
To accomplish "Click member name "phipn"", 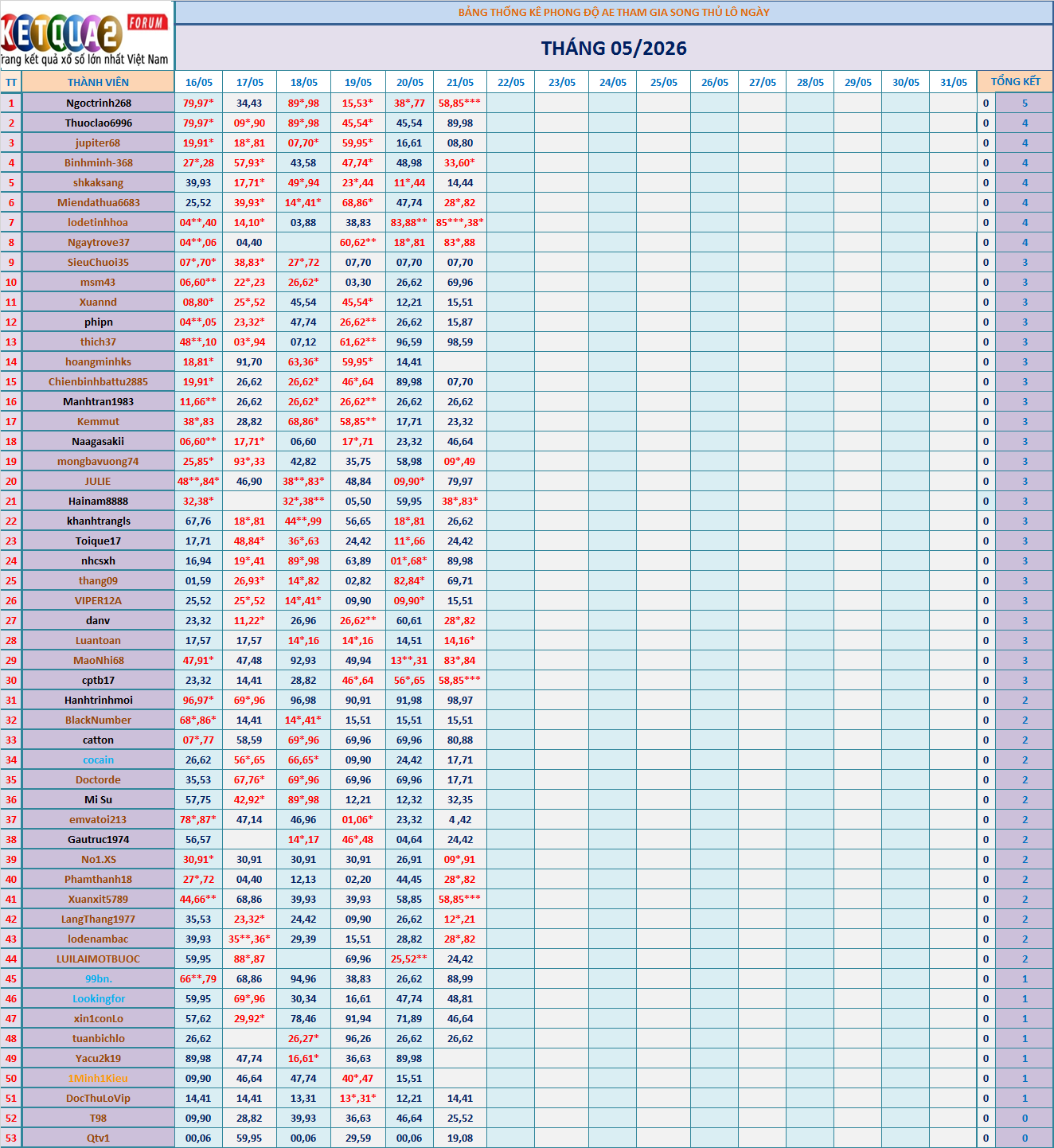I will (99, 322).
